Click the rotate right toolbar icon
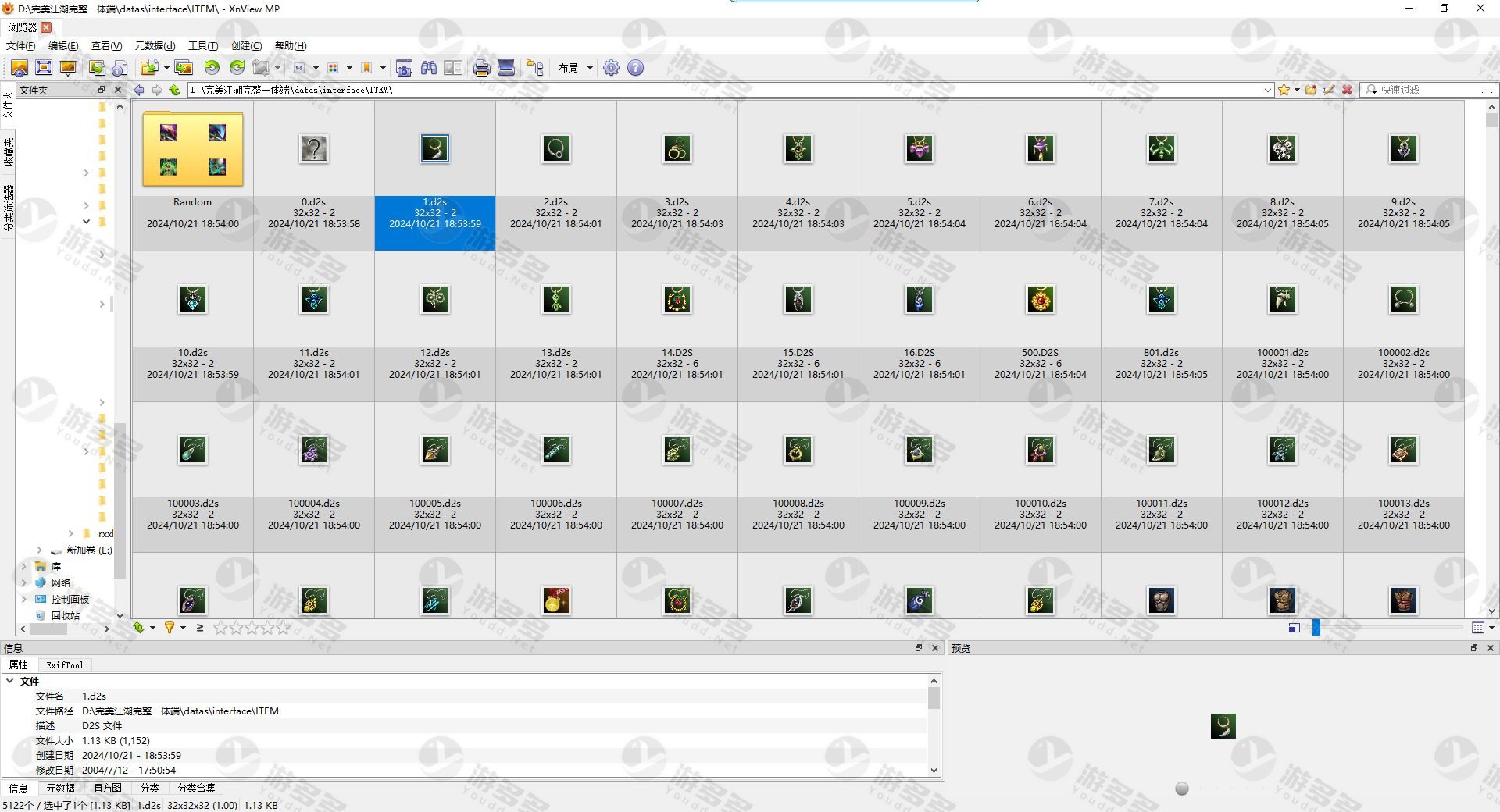 pyautogui.click(x=237, y=68)
